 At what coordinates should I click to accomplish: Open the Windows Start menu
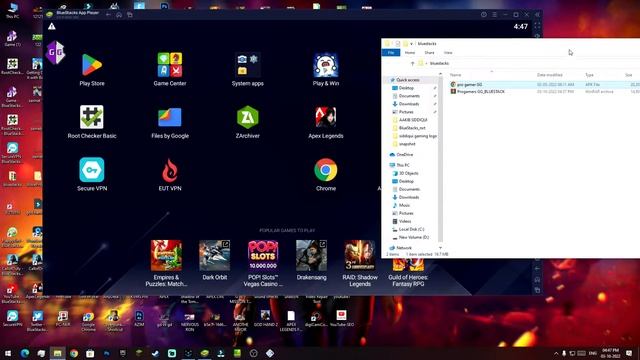[x=8, y=353]
